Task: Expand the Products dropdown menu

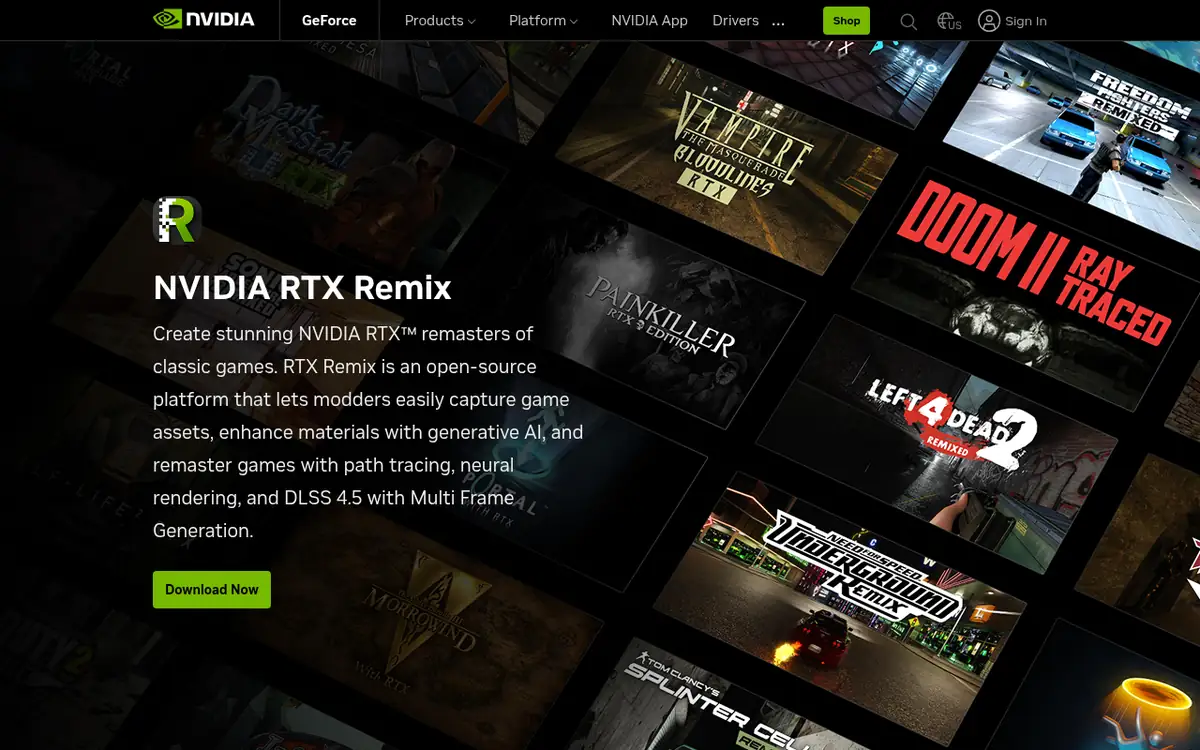Action: point(440,21)
